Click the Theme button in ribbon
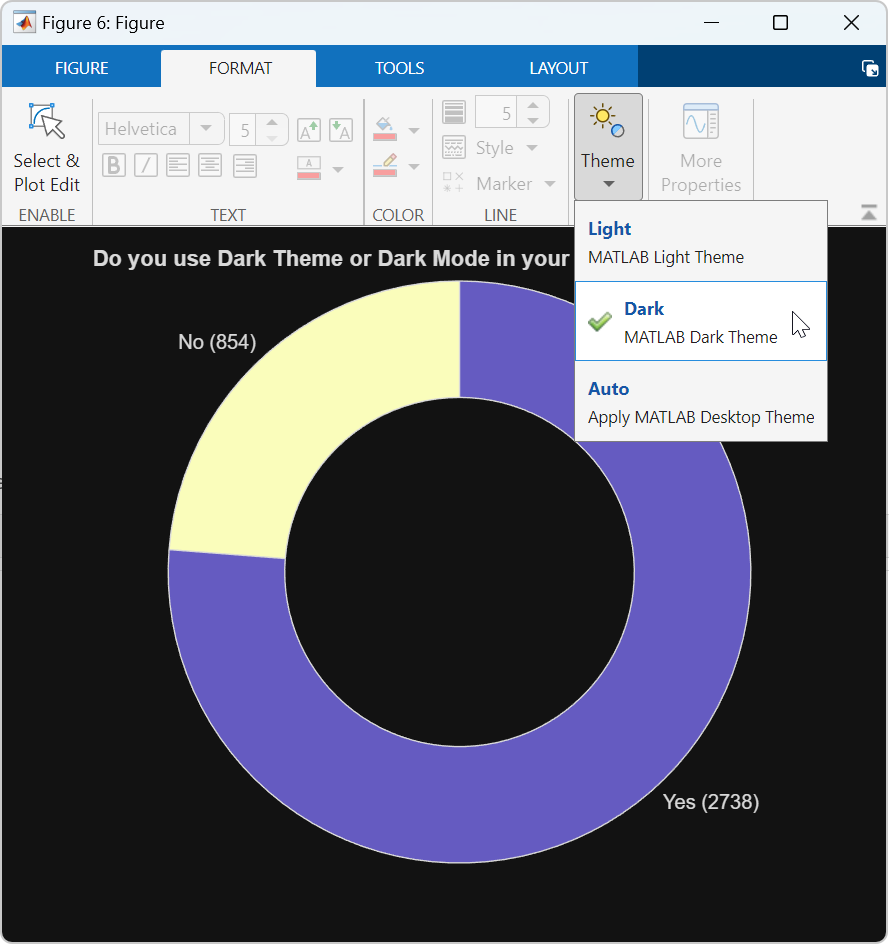Screen dimensions: 889x944 pos(608,147)
